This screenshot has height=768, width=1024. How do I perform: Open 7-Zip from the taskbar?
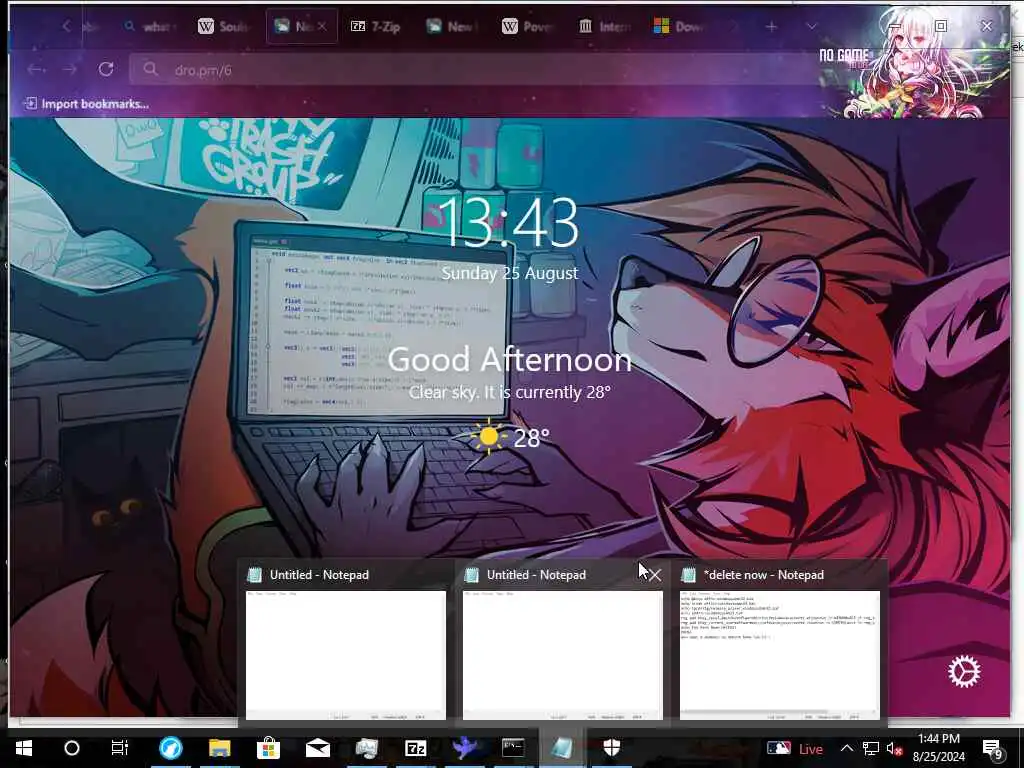pyautogui.click(x=415, y=748)
